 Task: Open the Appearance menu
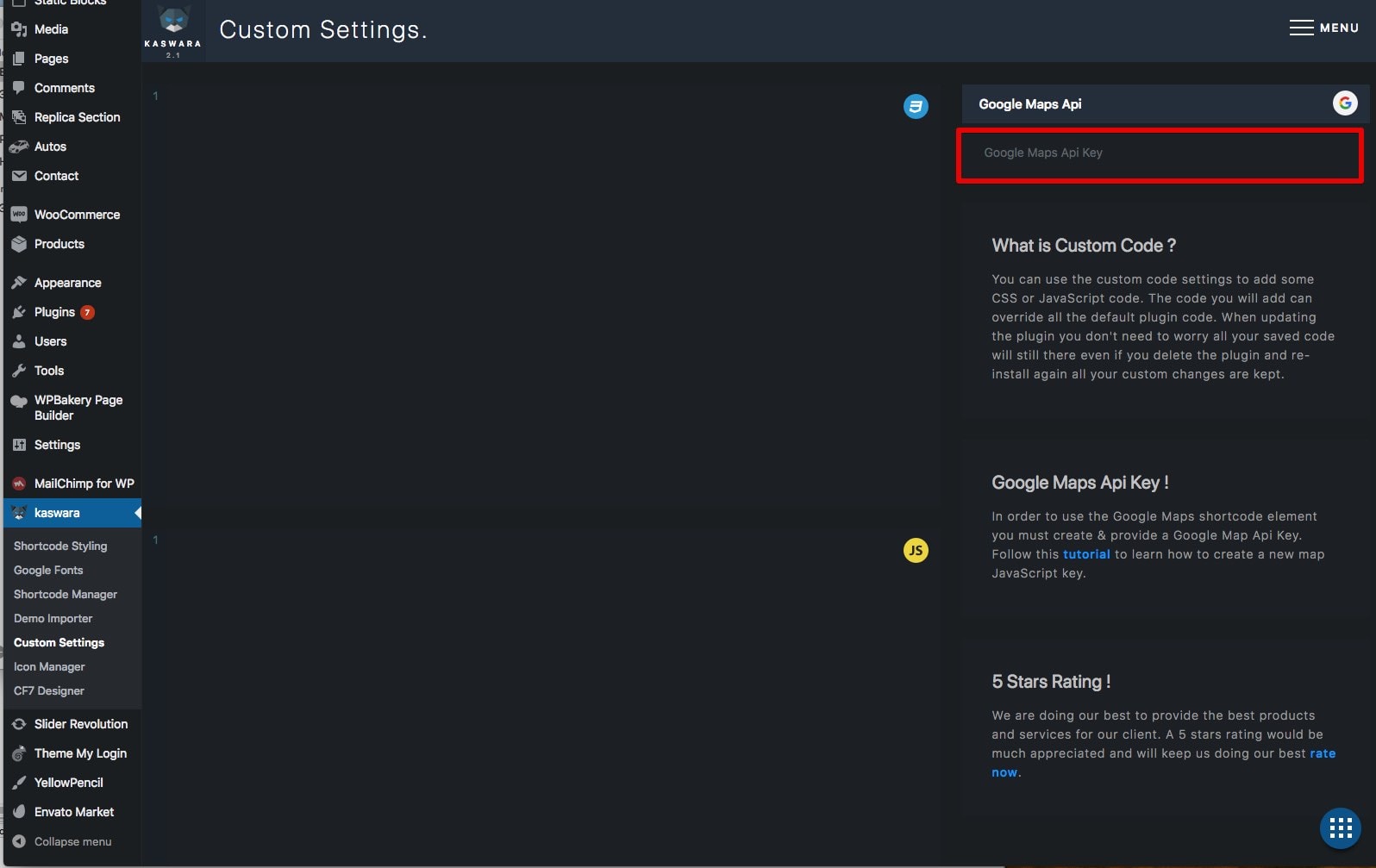[72, 283]
